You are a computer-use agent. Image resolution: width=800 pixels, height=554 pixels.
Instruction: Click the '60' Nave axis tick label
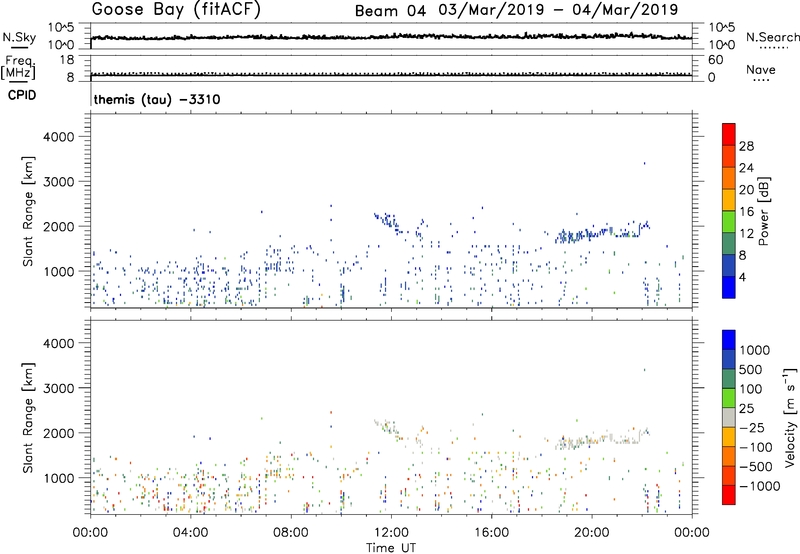click(x=715, y=60)
